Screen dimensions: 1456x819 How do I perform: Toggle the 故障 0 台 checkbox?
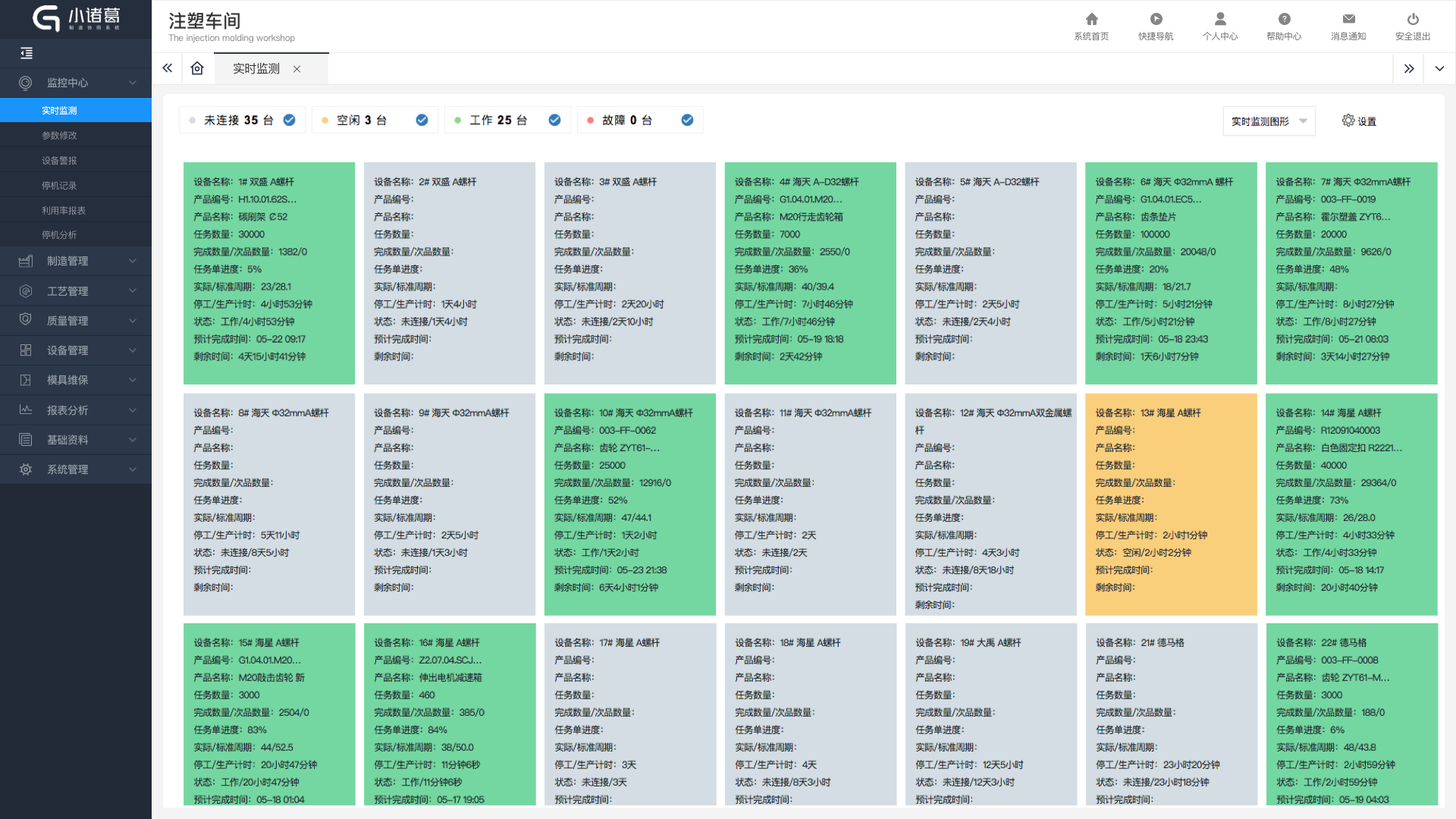click(x=687, y=120)
